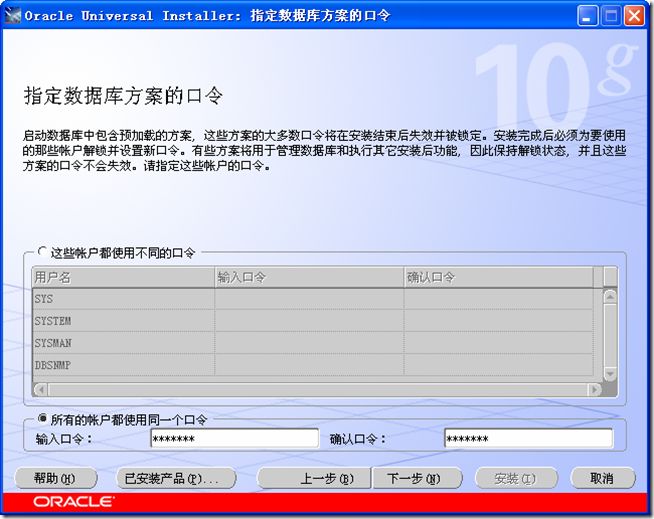Click the ORACLE logo in red bar
The height and width of the screenshot is (519, 654).
(73, 501)
